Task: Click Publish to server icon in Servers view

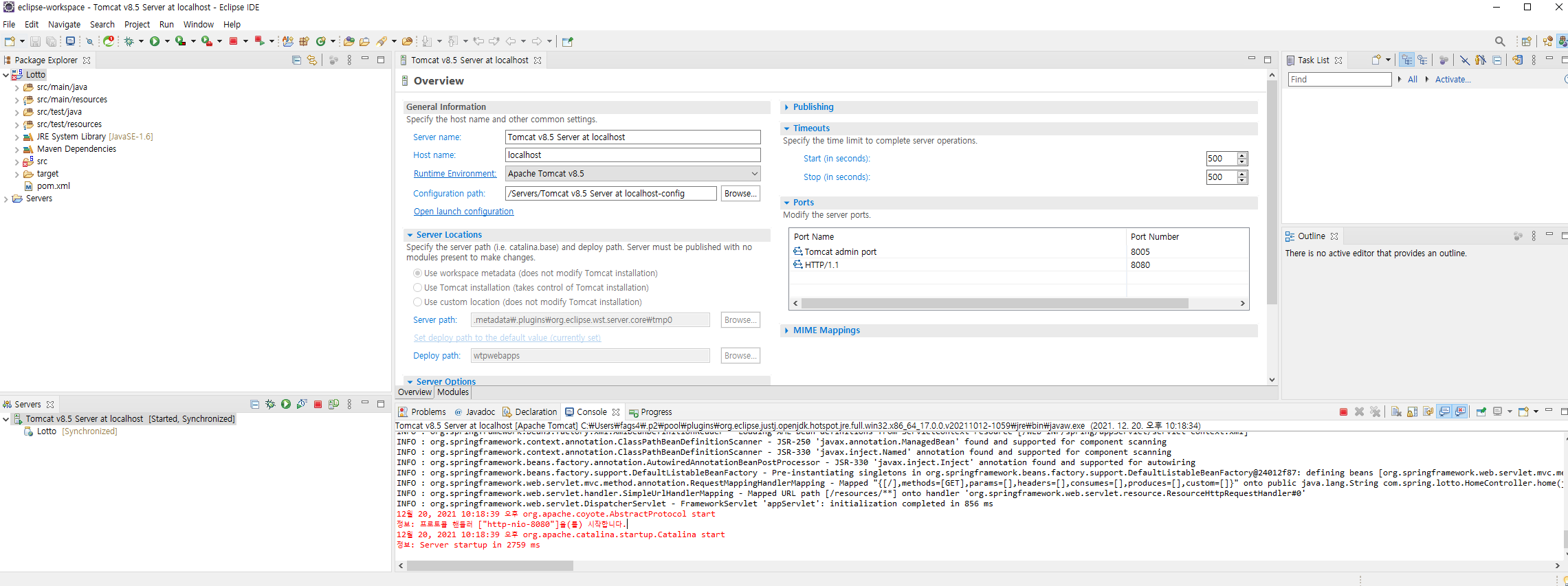Action: (x=333, y=404)
